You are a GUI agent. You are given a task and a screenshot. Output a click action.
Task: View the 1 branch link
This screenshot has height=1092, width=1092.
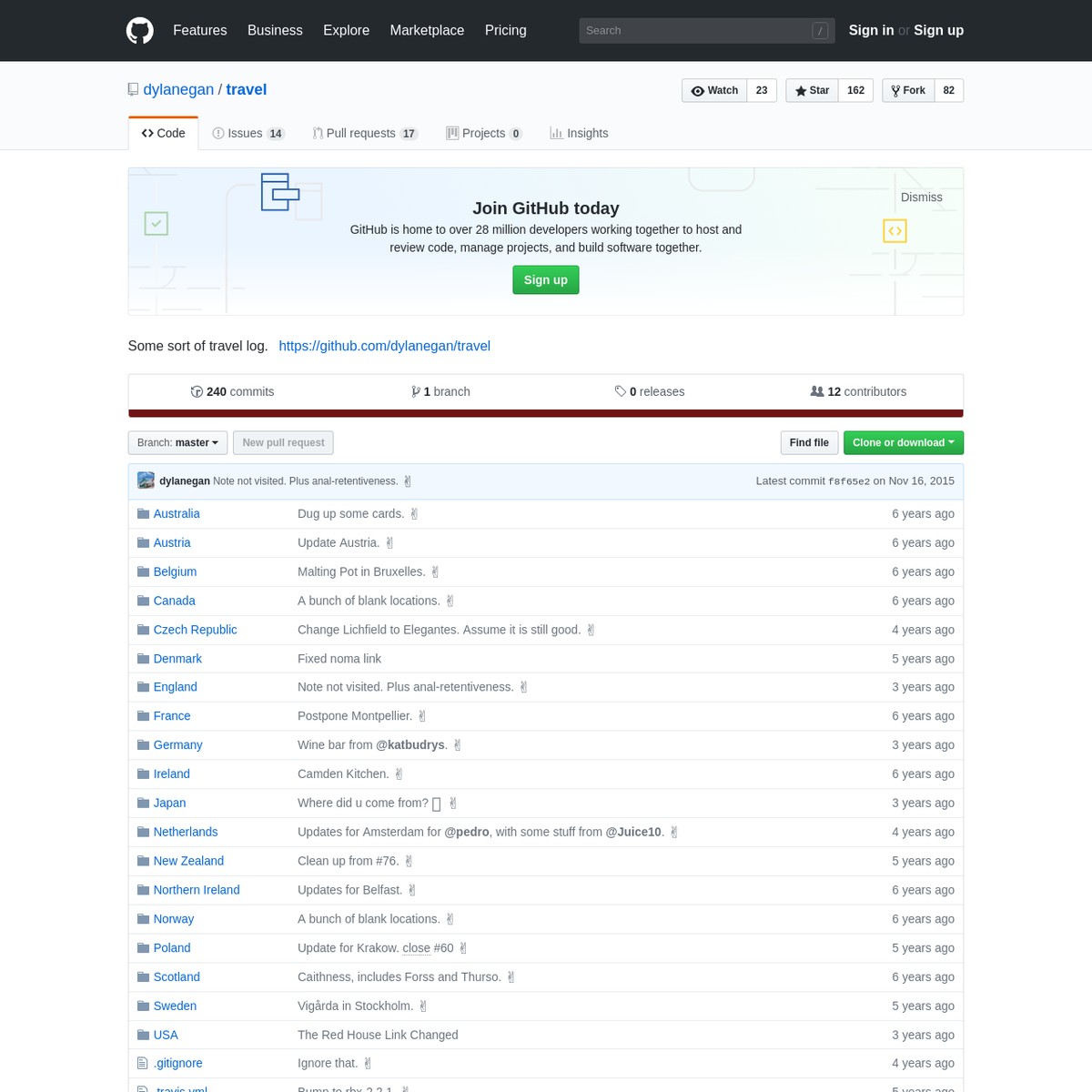pyautogui.click(x=440, y=391)
